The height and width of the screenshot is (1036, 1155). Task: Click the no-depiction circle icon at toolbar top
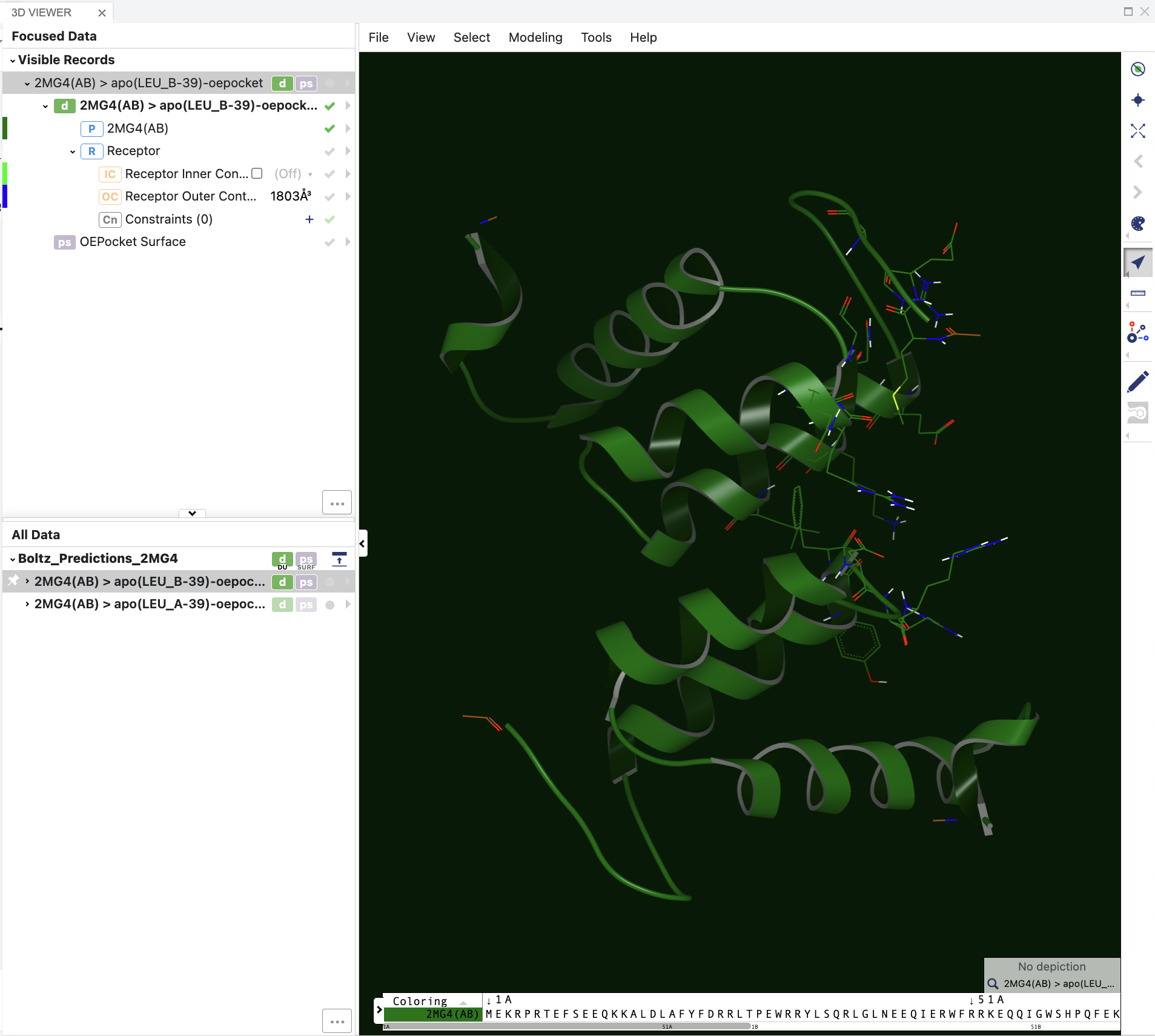[x=1138, y=69]
